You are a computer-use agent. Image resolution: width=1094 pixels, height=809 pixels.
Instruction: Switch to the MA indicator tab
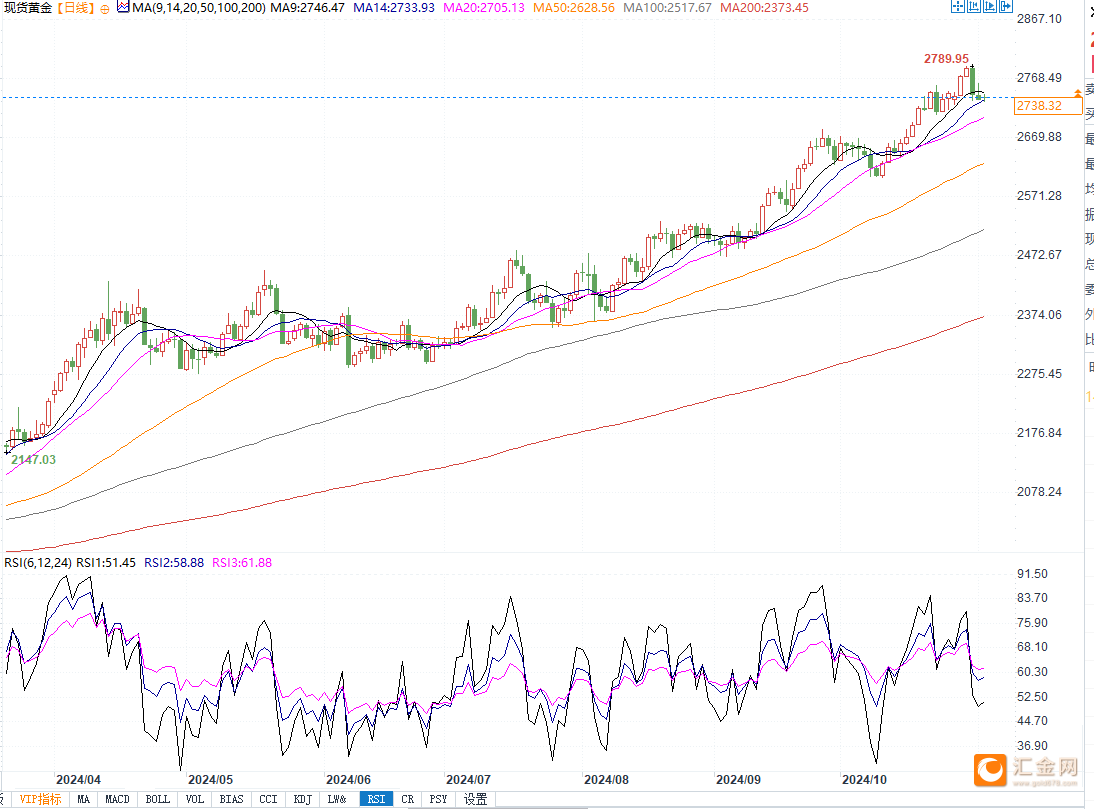pos(84,799)
